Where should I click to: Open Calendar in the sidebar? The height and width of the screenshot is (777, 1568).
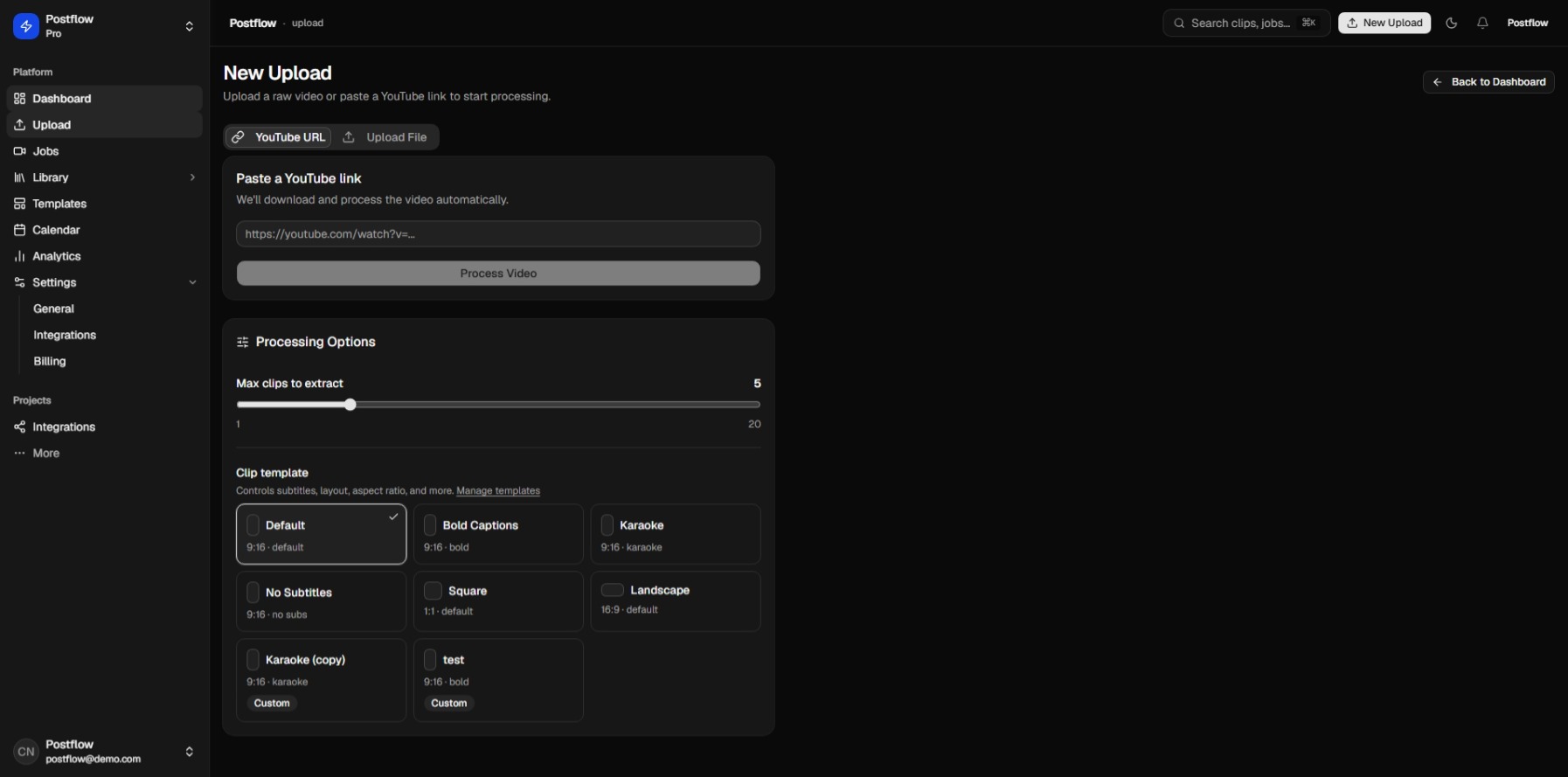pos(104,230)
